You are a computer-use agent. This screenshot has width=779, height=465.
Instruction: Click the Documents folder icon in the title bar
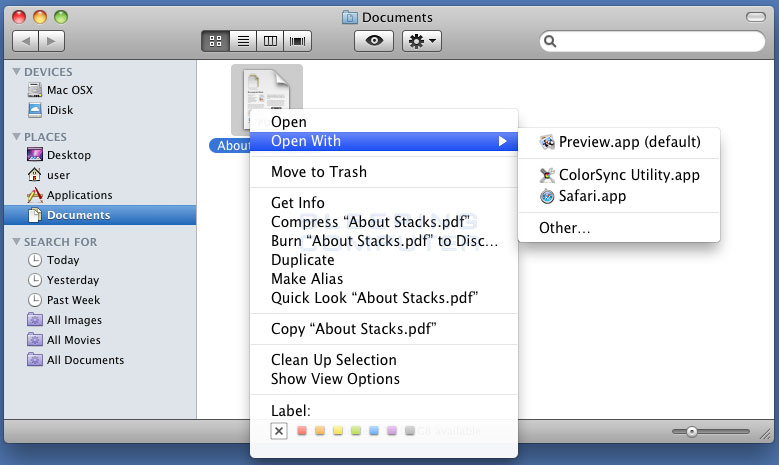click(350, 17)
